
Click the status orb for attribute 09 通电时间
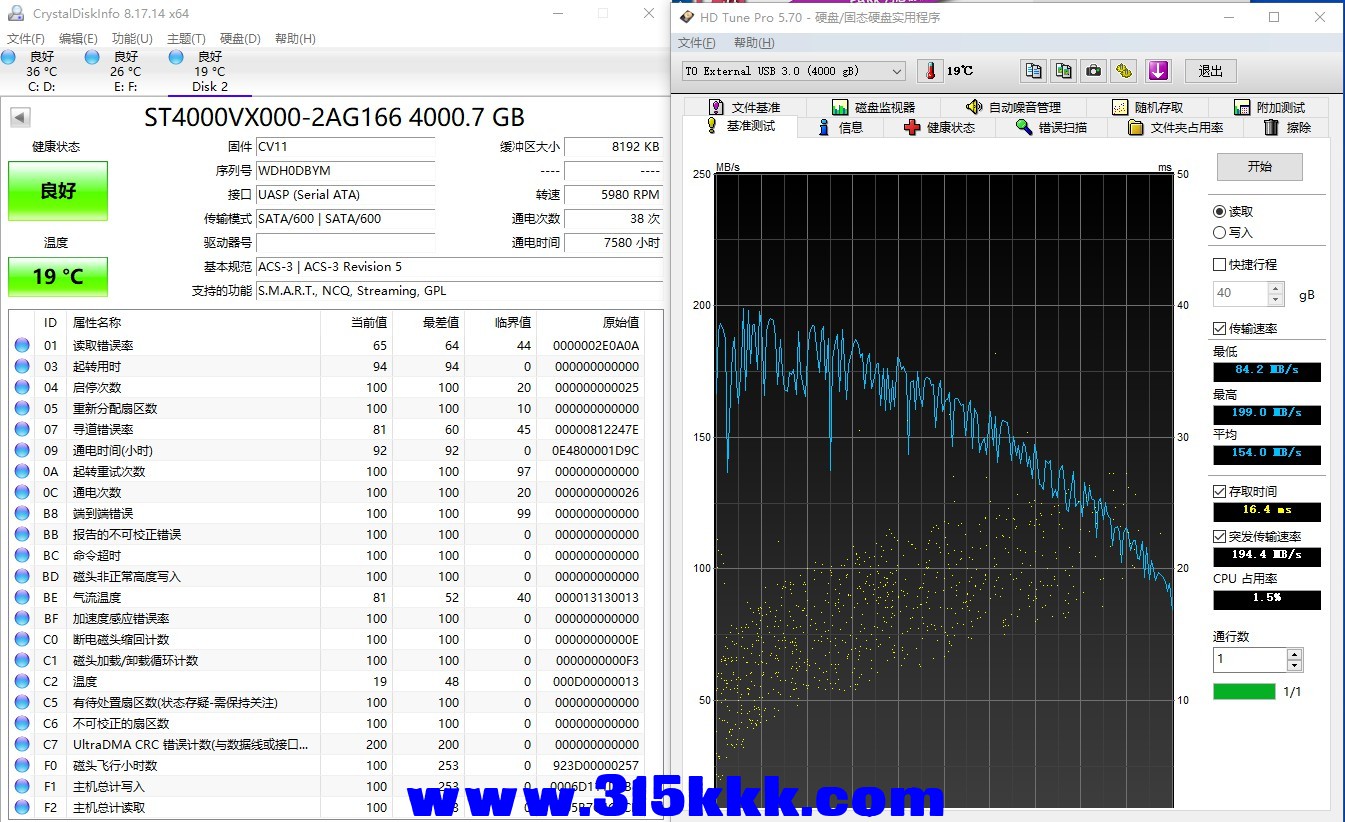[22, 451]
